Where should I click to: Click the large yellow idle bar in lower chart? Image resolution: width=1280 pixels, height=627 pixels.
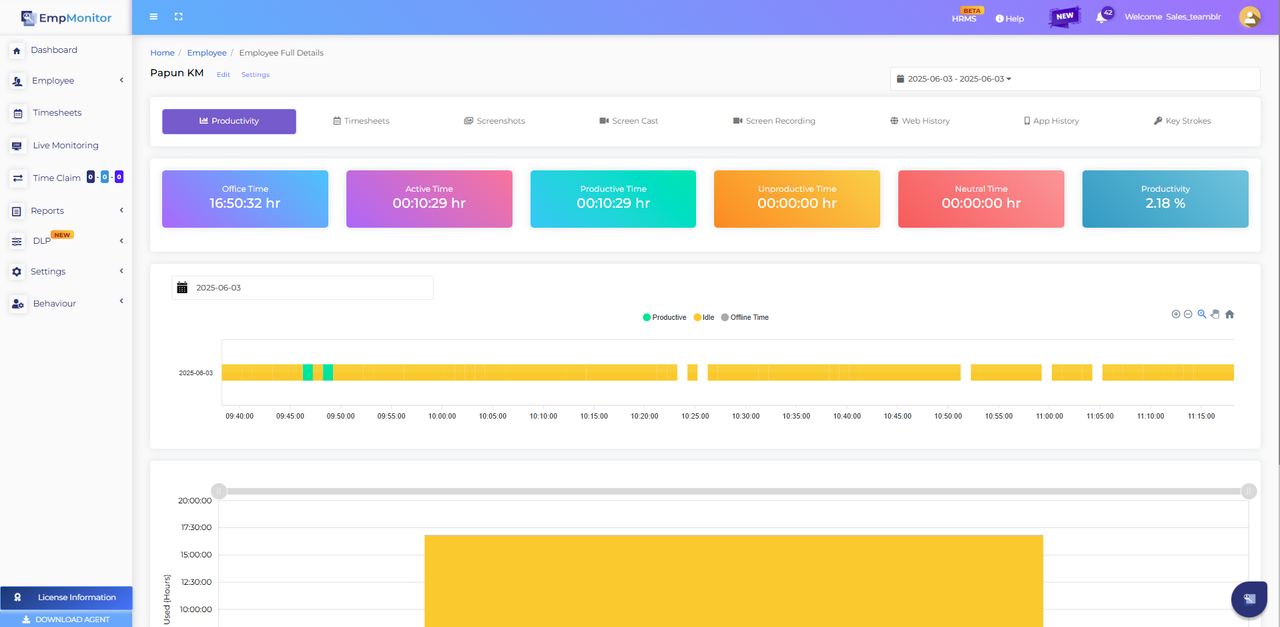click(734, 581)
